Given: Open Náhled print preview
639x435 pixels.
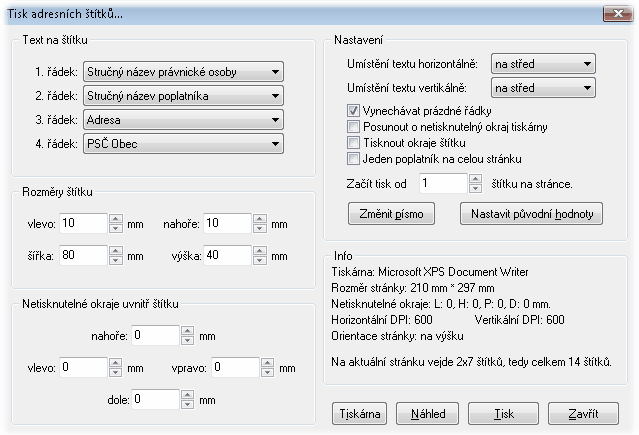Looking at the screenshot, I should [x=427, y=414].
